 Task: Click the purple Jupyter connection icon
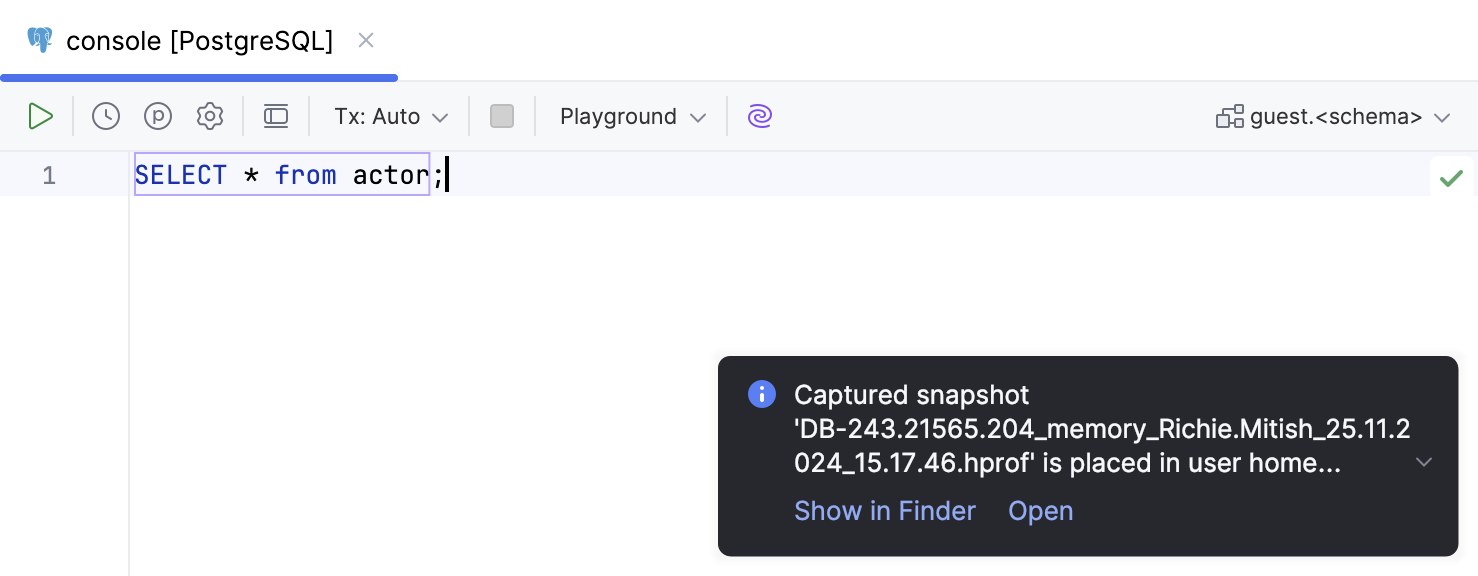tap(760, 116)
